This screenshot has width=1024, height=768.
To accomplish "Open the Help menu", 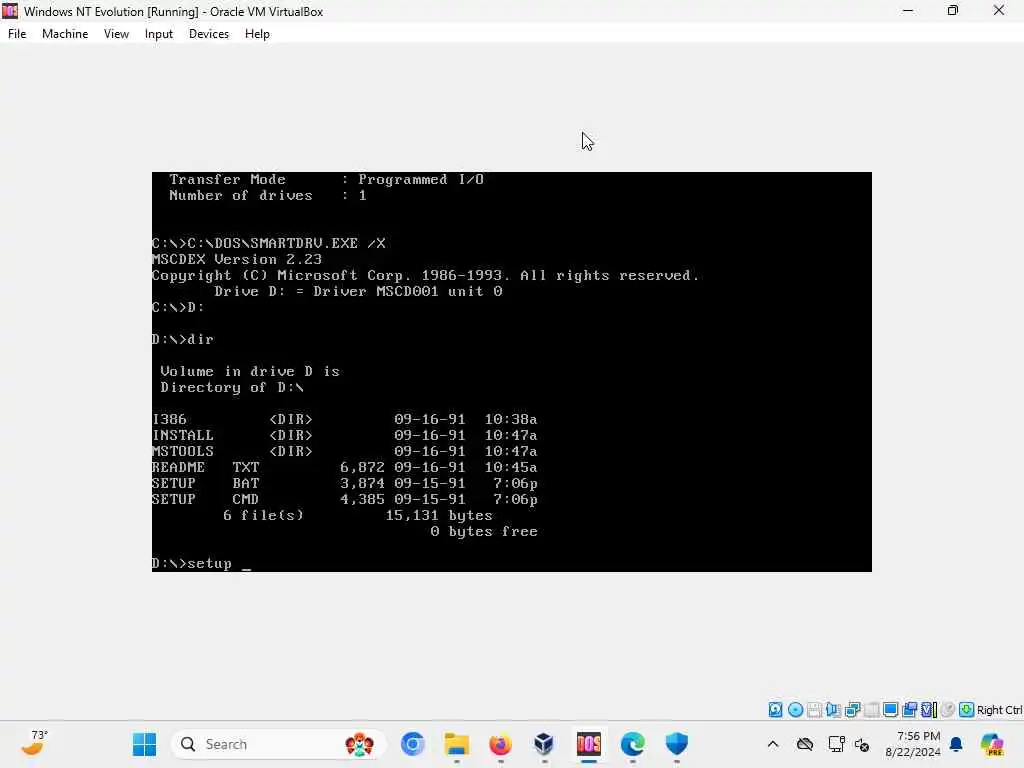I will (x=257, y=34).
